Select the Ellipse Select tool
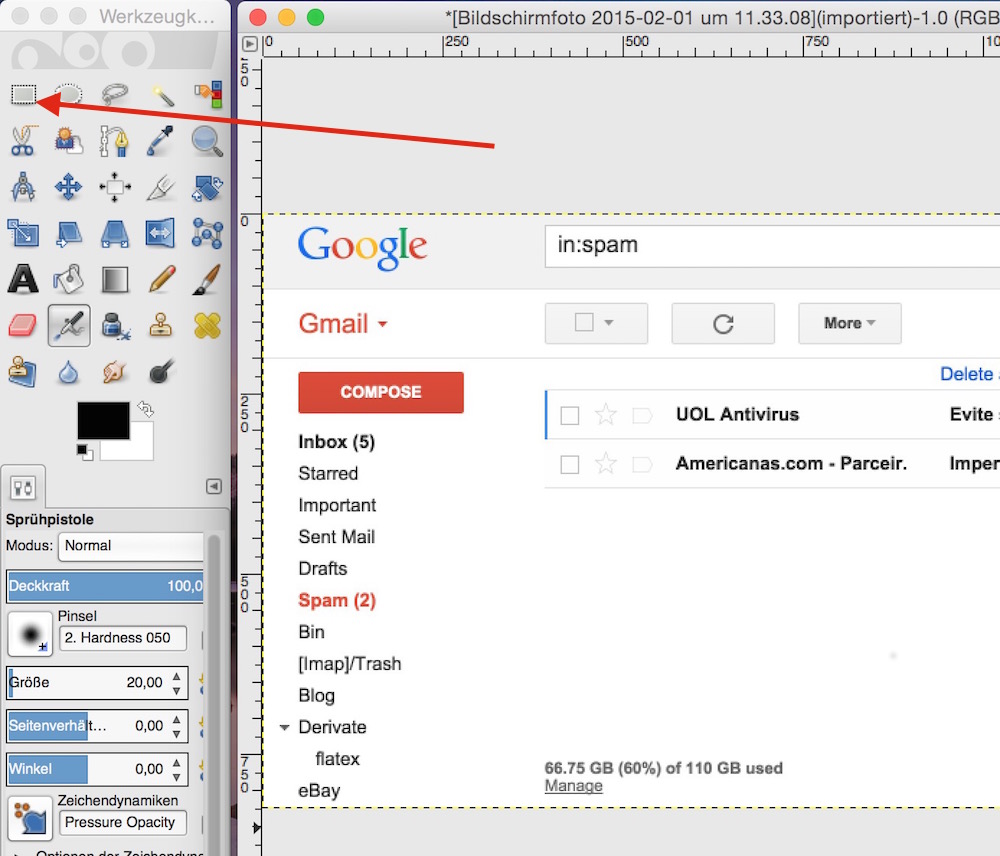1000x856 pixels. tap(68, 95)
